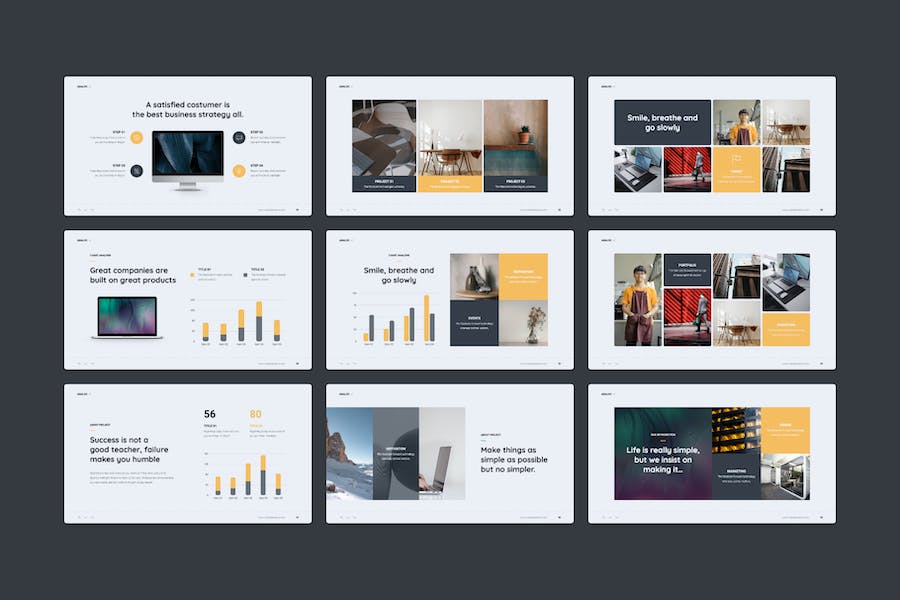Select the 'Make things as simple' heading text
This screenshot has height=600, width=900.
point(514,459)
